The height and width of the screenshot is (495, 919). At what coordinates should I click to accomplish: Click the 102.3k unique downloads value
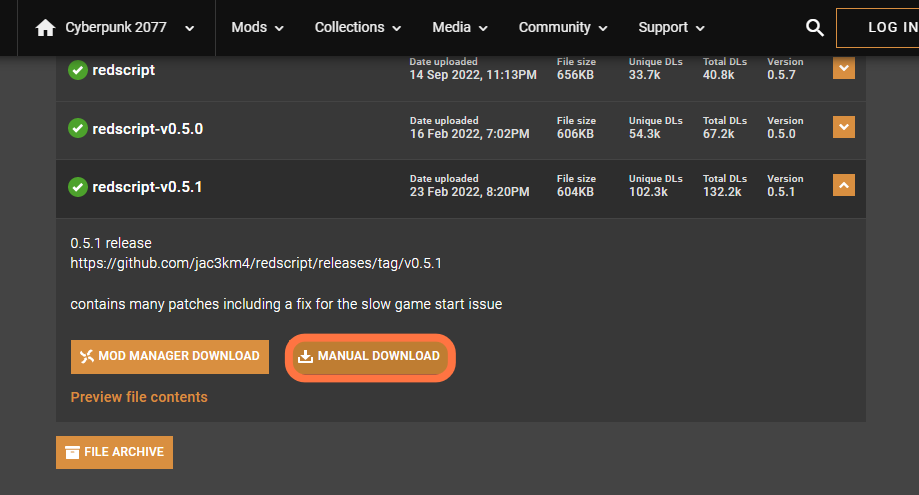point(648,192)
